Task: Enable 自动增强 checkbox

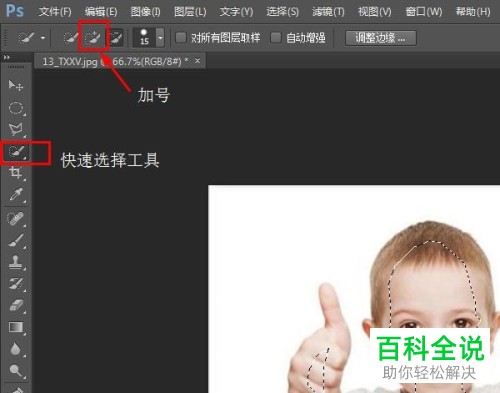Action: pyautogui.click(x=276, y=37)
